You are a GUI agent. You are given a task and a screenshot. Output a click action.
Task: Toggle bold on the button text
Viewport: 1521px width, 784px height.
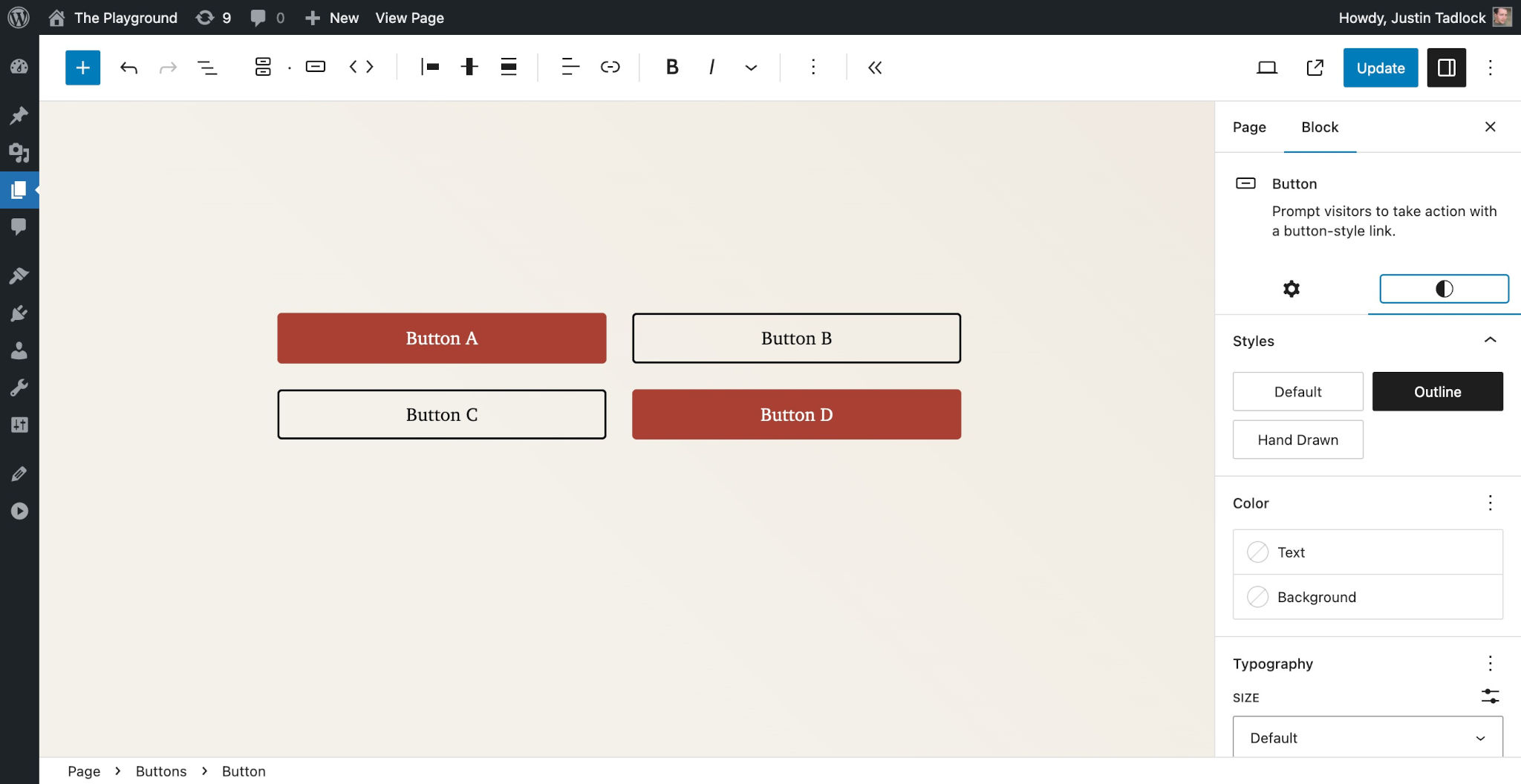671,67
